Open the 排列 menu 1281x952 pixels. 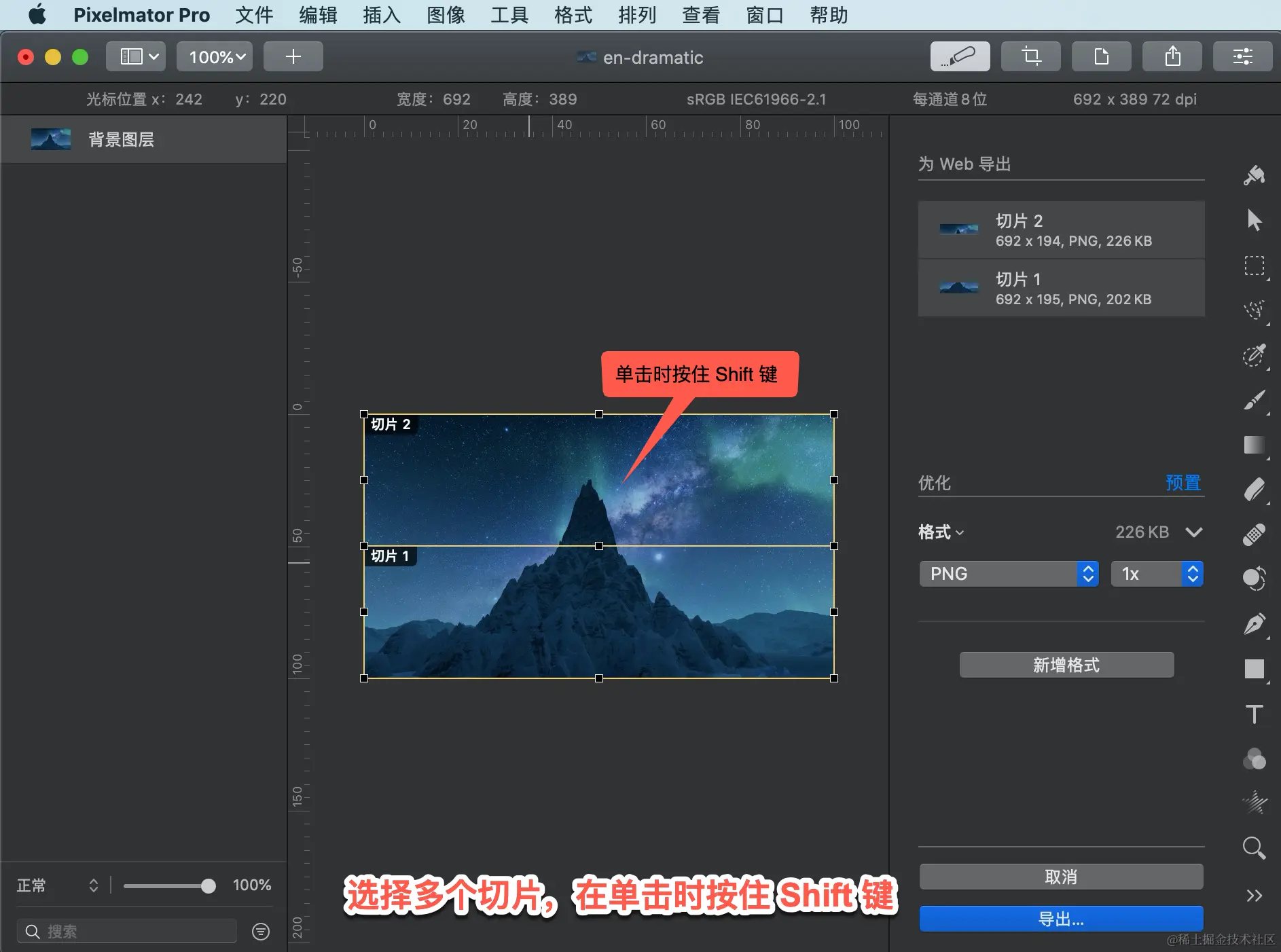(637, 15)
